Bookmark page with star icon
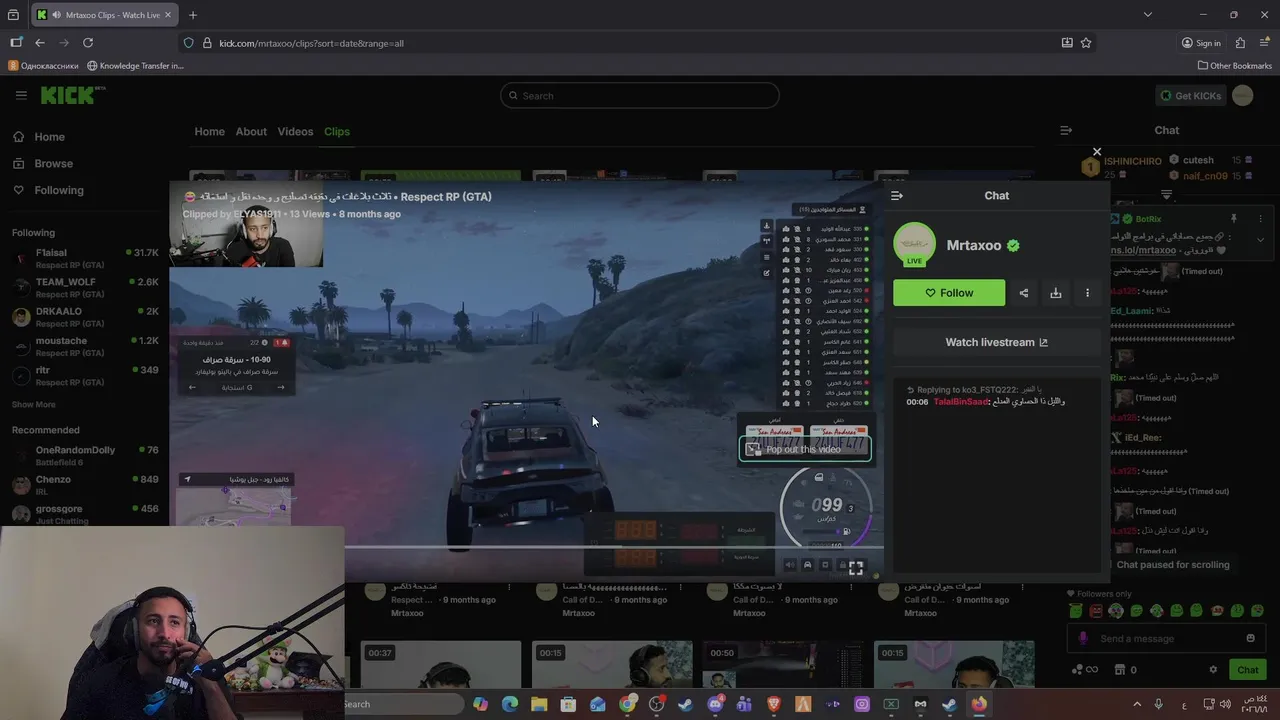Screen dimensions: 1280x720 [1086, 43]
